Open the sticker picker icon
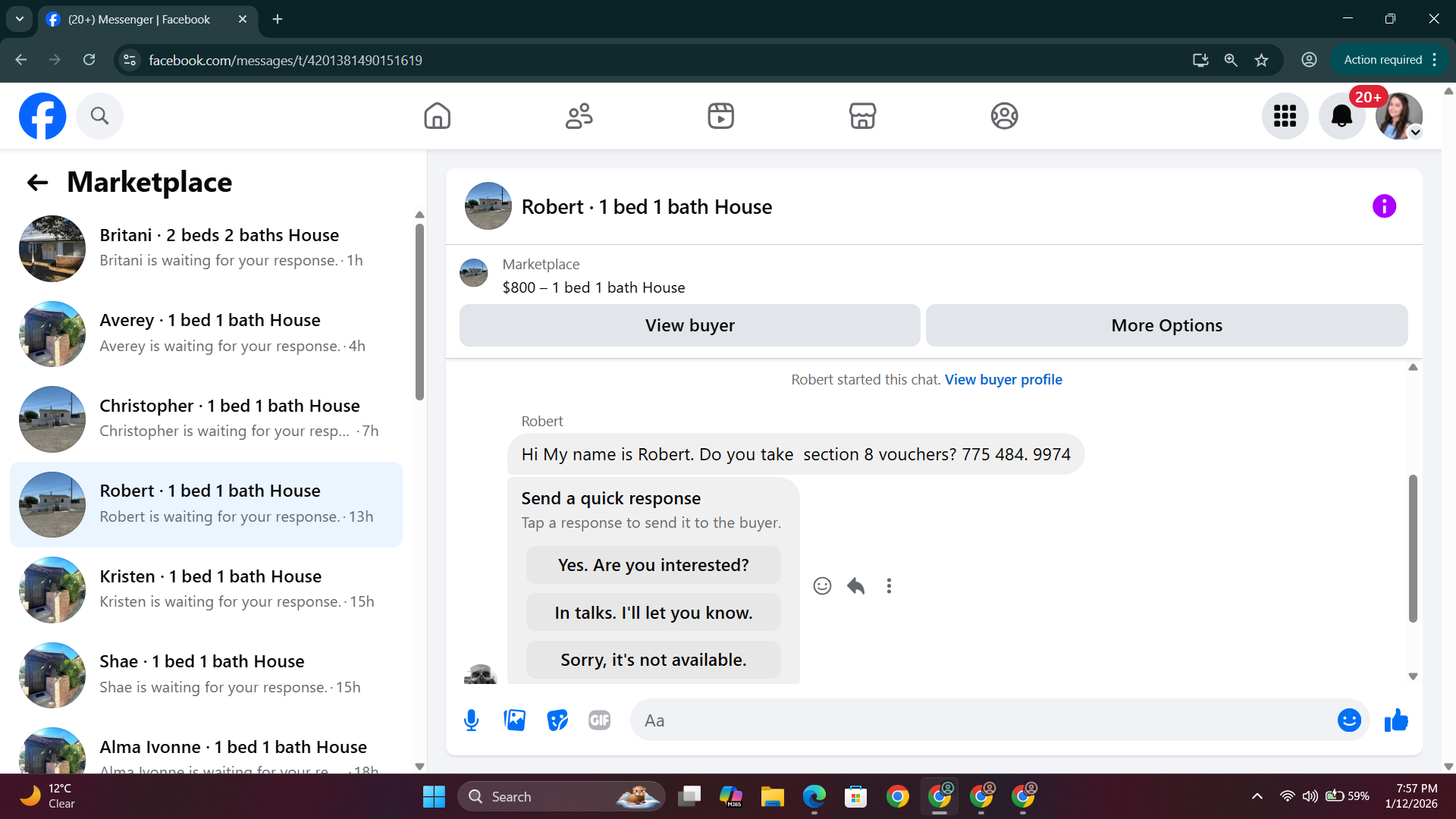Screen dimensions: 1456x819 click(557, 720)
